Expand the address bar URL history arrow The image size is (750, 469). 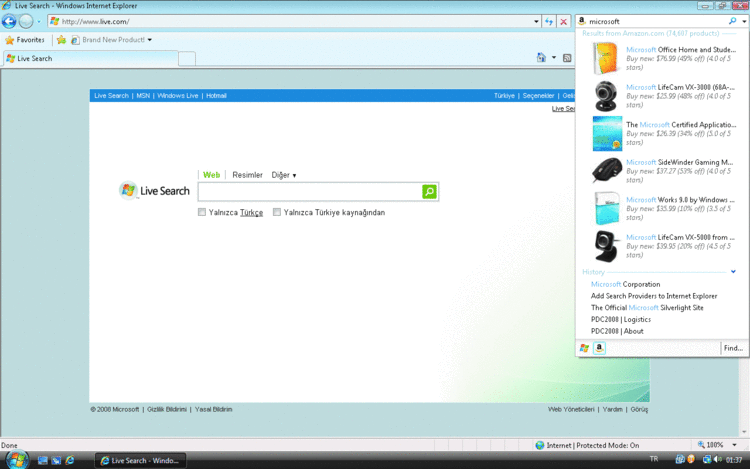[x=536, y=22]
